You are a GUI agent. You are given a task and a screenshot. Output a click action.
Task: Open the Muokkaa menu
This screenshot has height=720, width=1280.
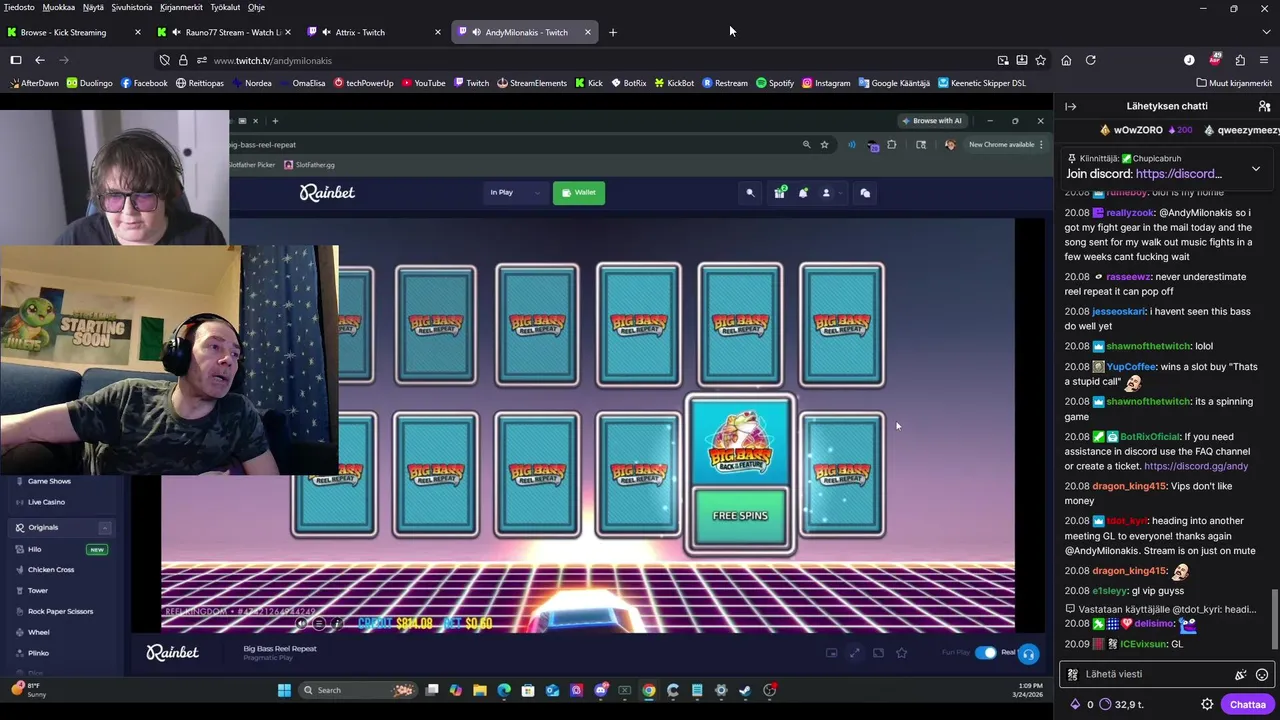59,7
